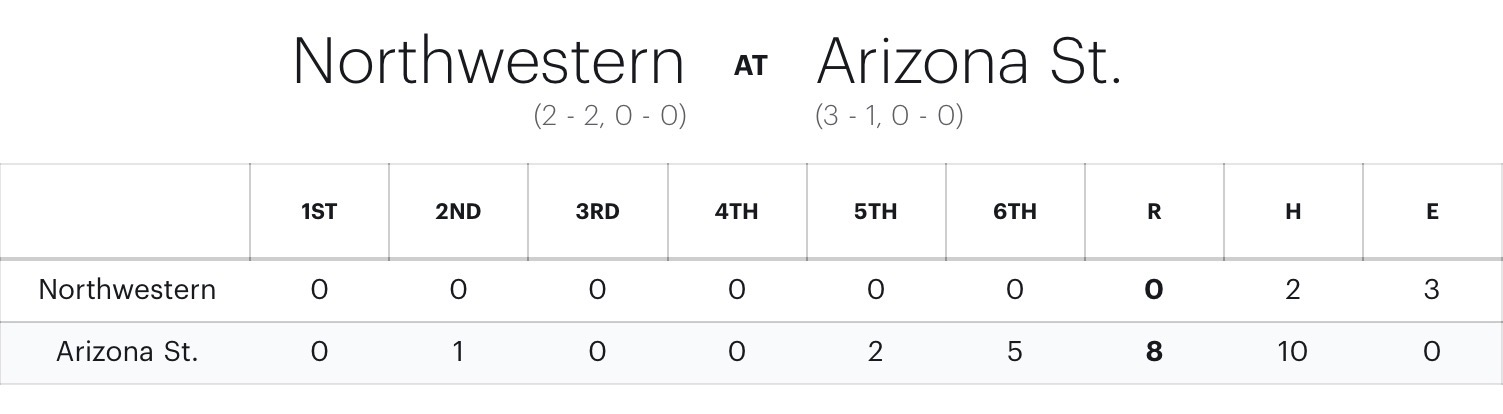Select the 6TH inning column header

(x=1014, y=212)
